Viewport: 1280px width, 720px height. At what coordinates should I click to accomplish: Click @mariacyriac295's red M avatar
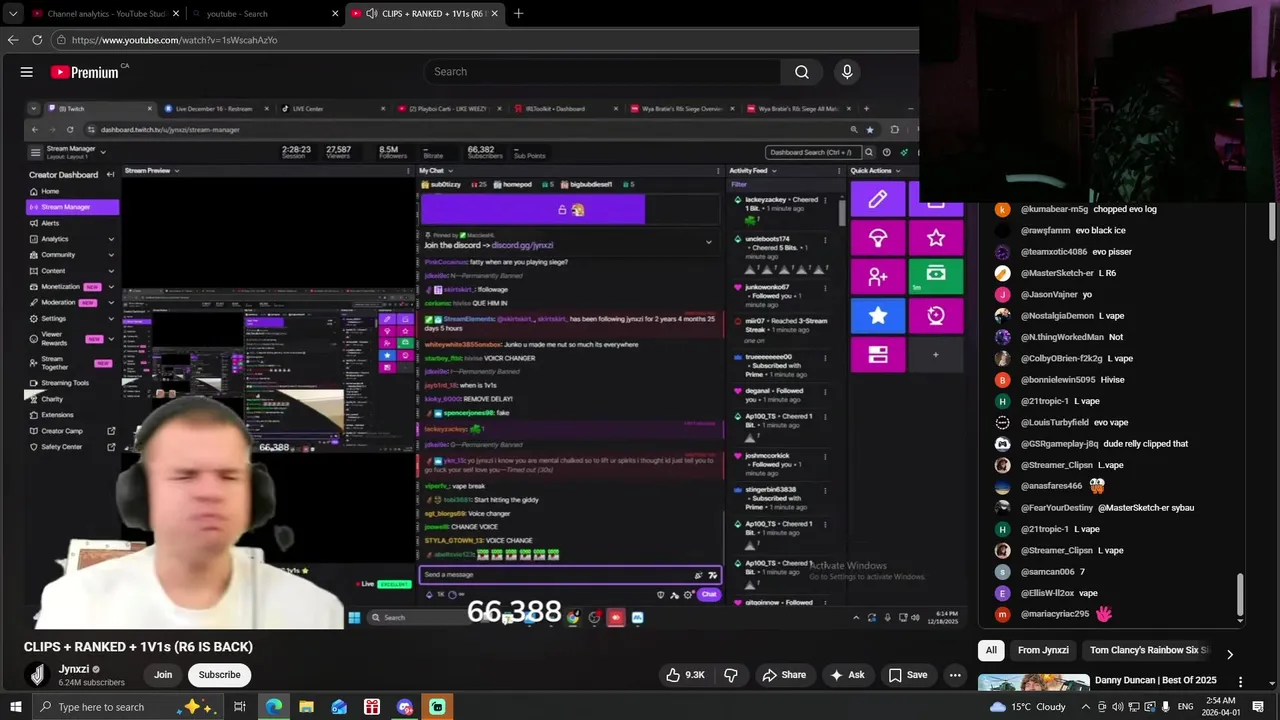[1002, 614]
